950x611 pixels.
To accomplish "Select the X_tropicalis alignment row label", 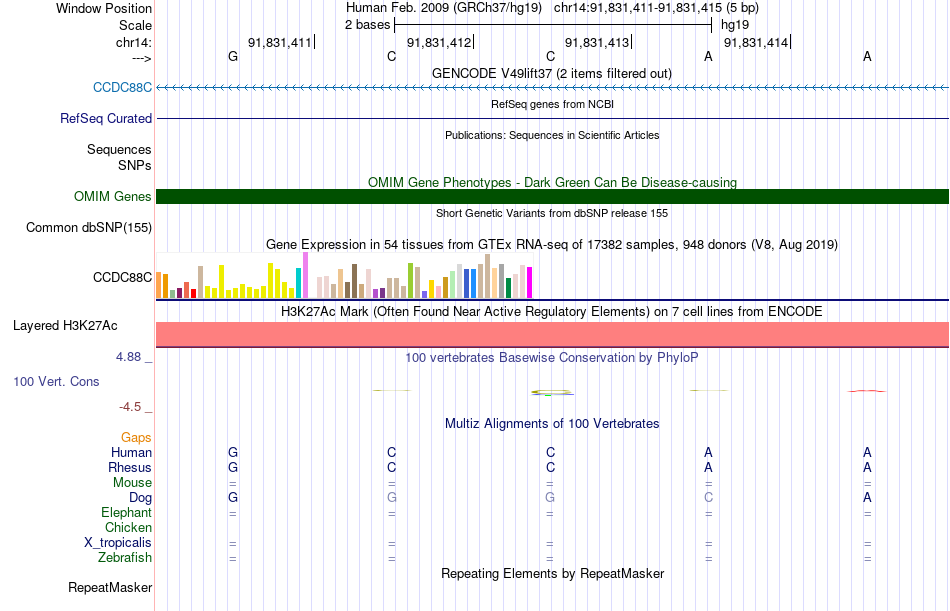I will pyautogui.click(x=118, y=543).
